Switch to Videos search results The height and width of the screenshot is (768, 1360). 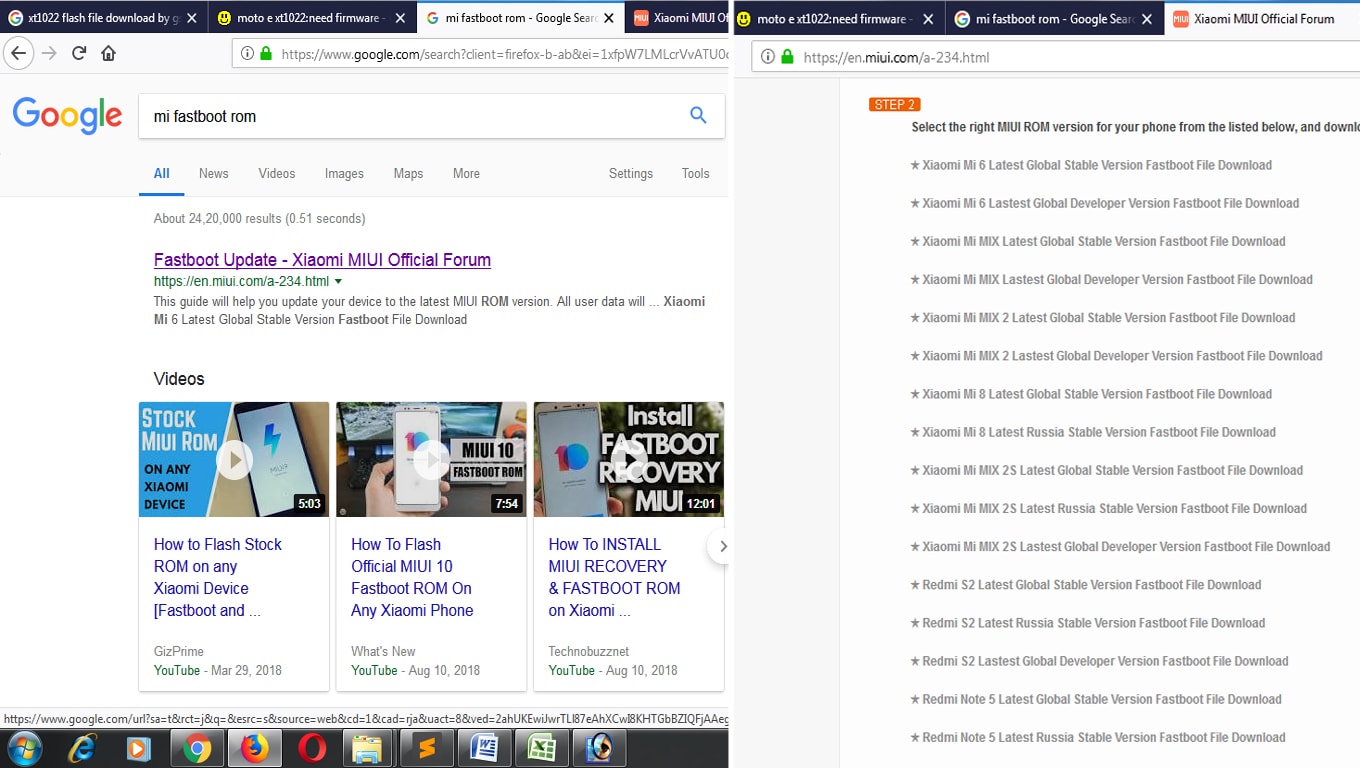pos(277,173)
